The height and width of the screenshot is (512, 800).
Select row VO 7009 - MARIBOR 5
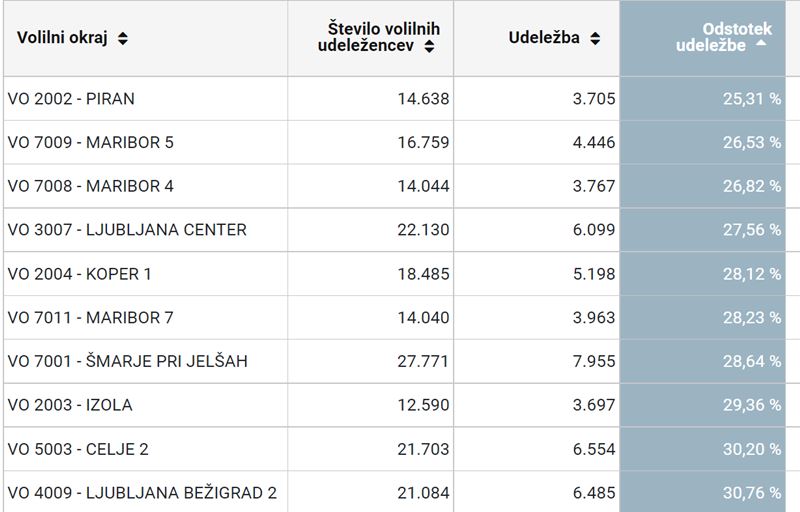(90, 142)
